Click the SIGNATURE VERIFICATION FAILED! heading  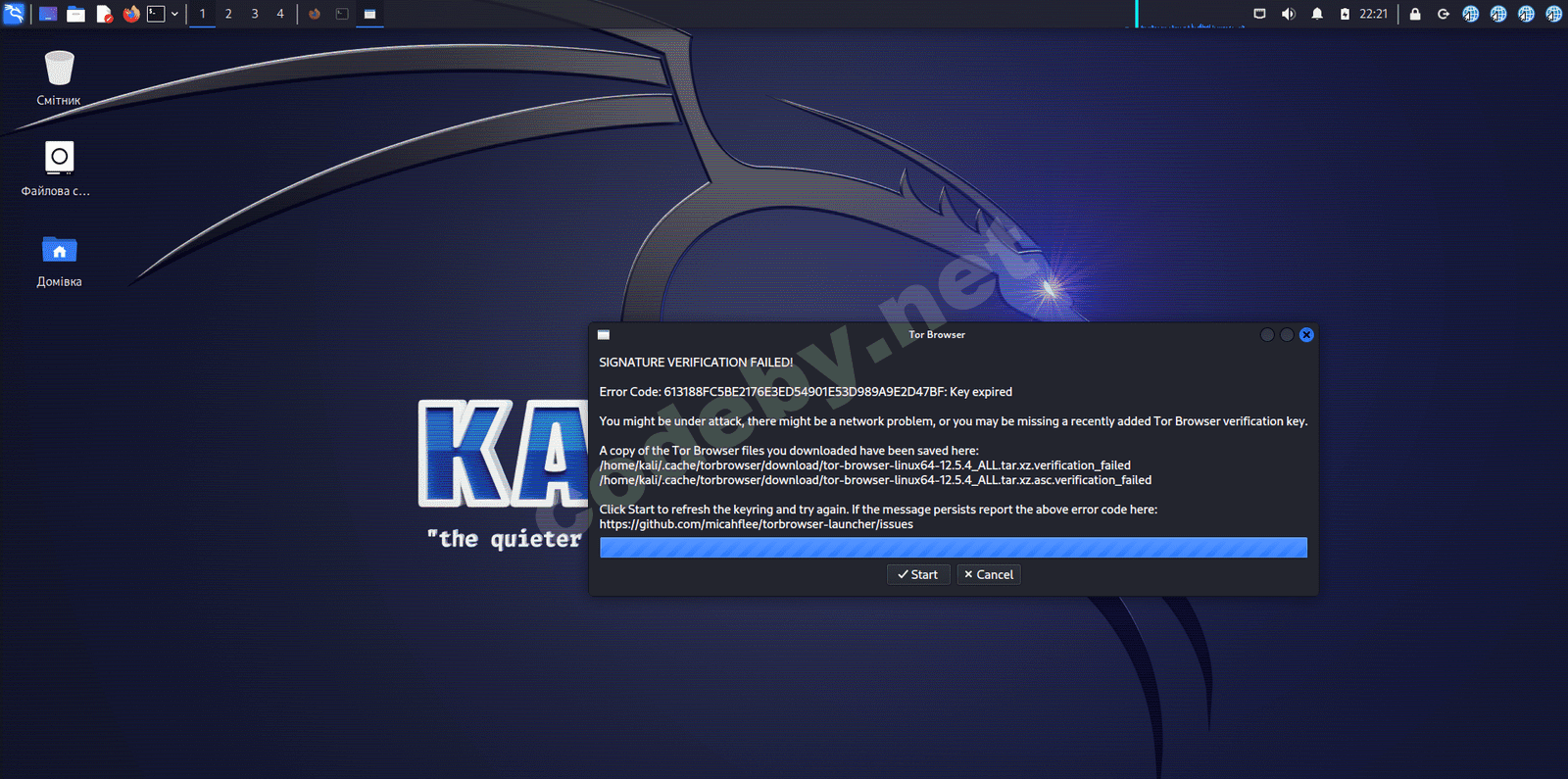(x=696, y=363)
